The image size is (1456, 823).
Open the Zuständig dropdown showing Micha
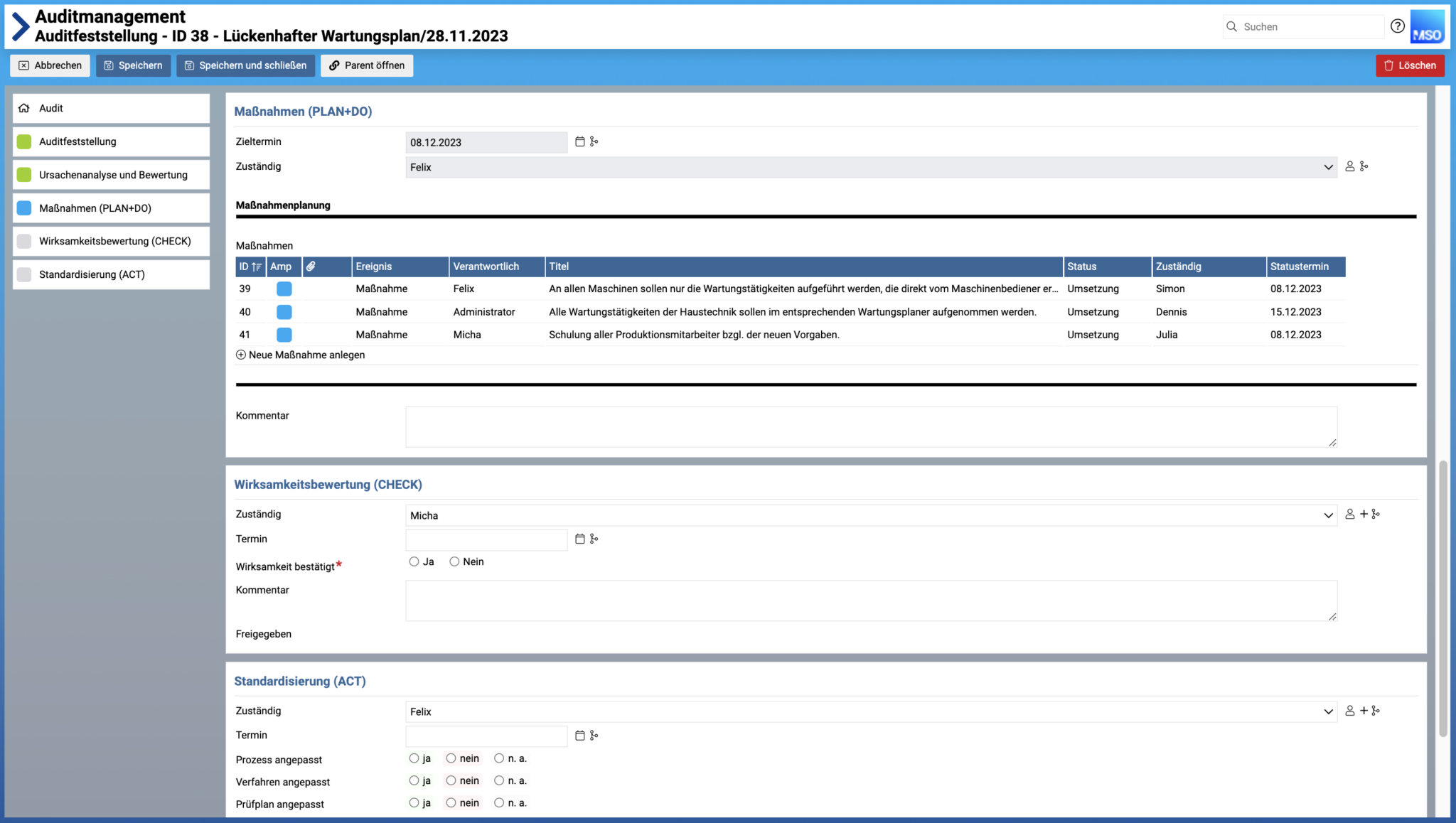pyautogui.click(x=870, y=515)
